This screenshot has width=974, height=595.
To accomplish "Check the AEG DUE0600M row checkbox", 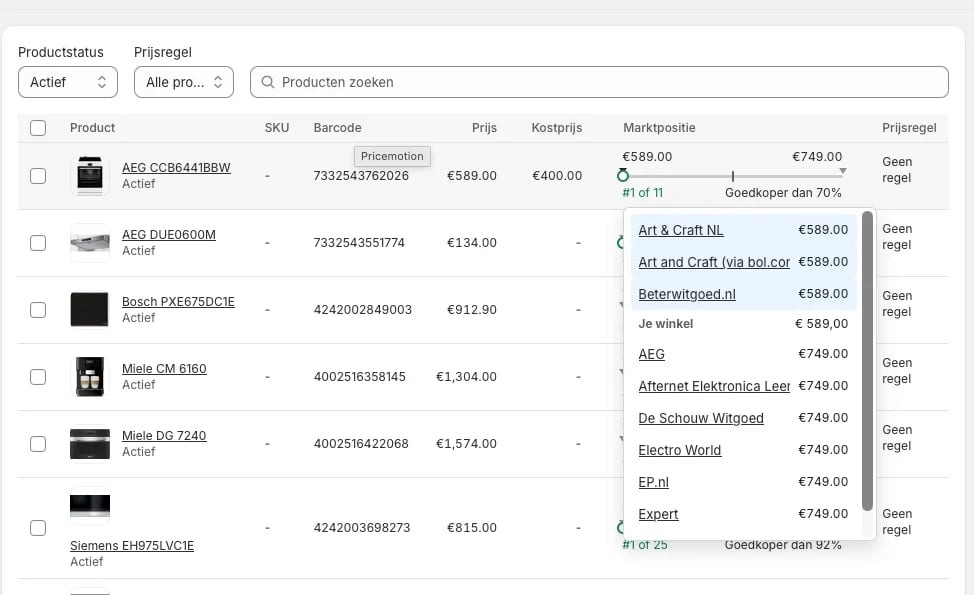I will tap(38, 243).
